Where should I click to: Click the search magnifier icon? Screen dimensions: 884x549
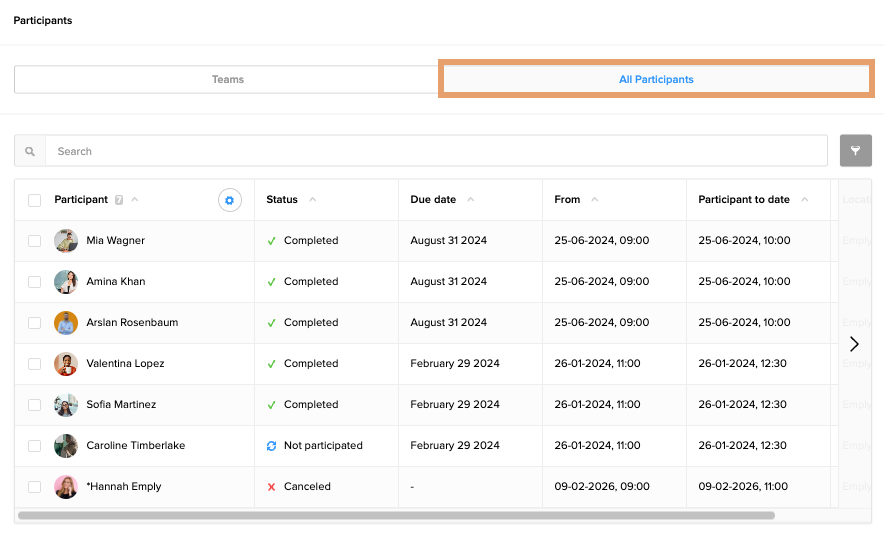click(x=30, y=152)
